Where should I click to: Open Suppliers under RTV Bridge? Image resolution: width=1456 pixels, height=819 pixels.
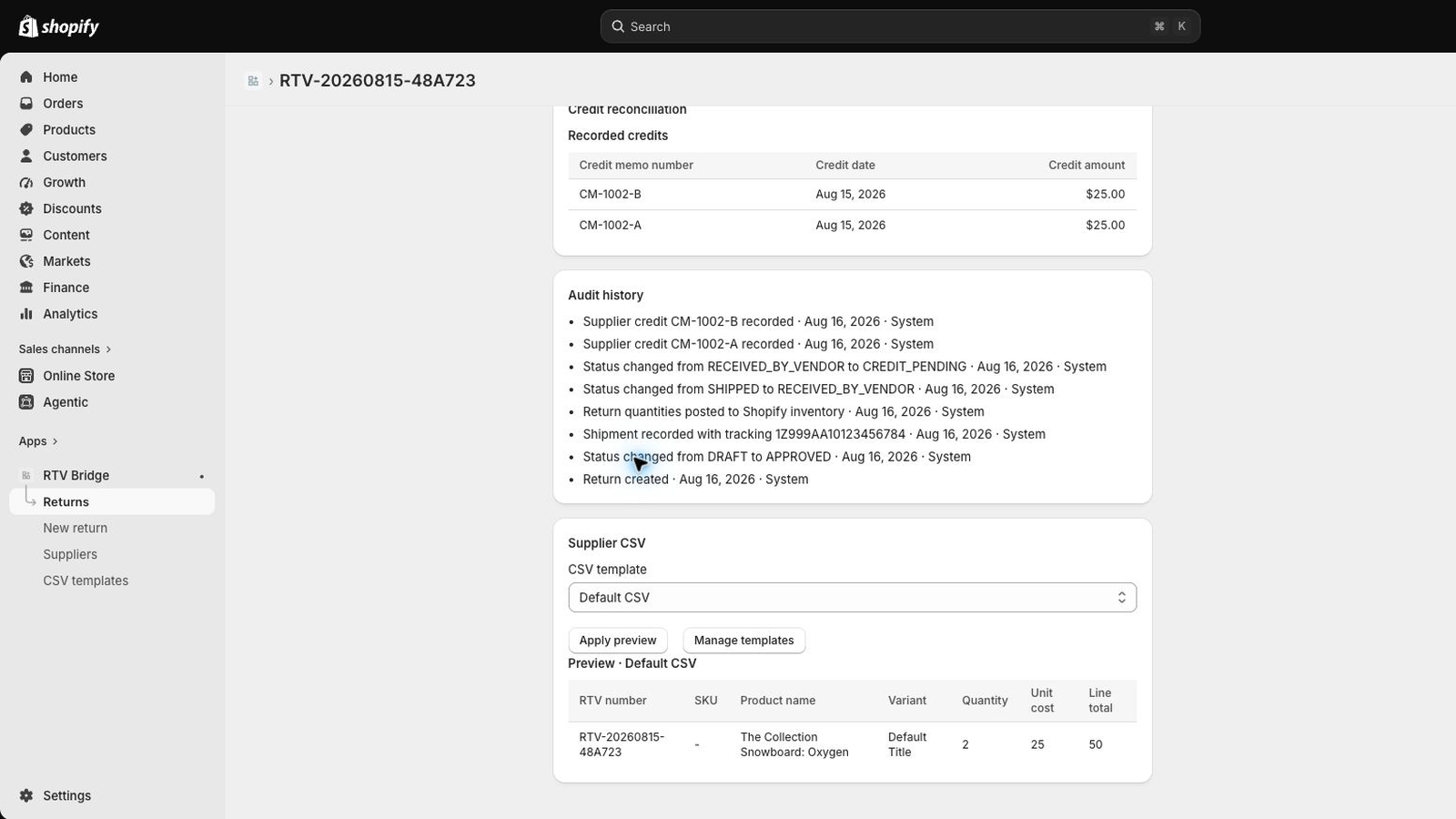click(70, 555)
